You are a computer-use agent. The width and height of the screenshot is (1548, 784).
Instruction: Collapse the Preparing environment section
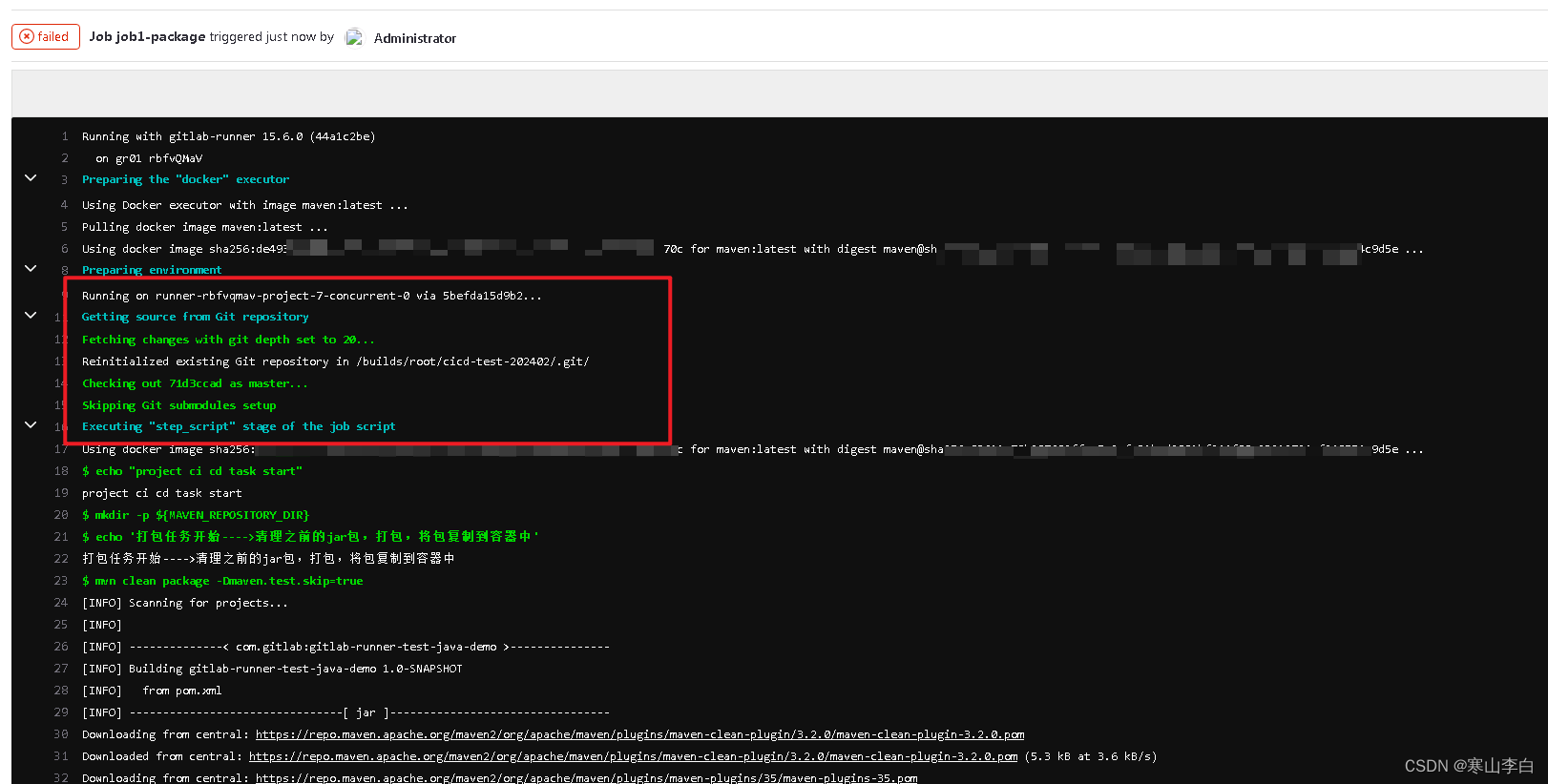(31, 269)
